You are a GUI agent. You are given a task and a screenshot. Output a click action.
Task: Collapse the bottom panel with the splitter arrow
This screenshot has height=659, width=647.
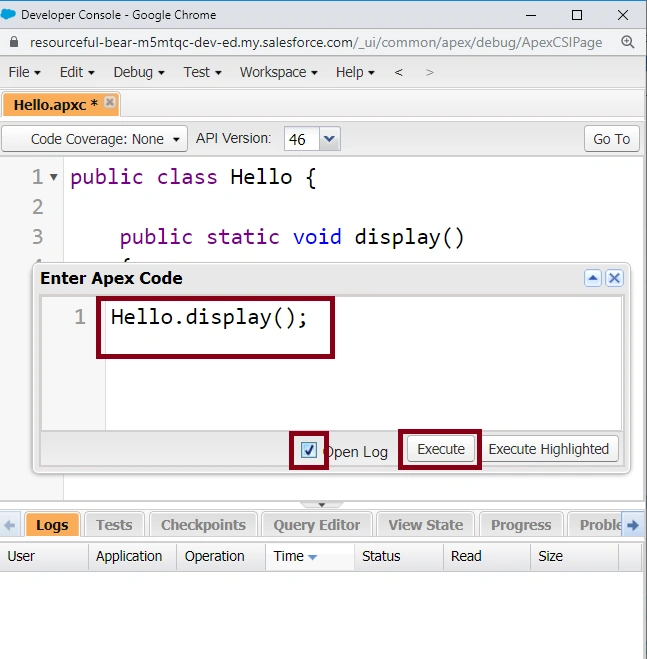pos(322,504)
